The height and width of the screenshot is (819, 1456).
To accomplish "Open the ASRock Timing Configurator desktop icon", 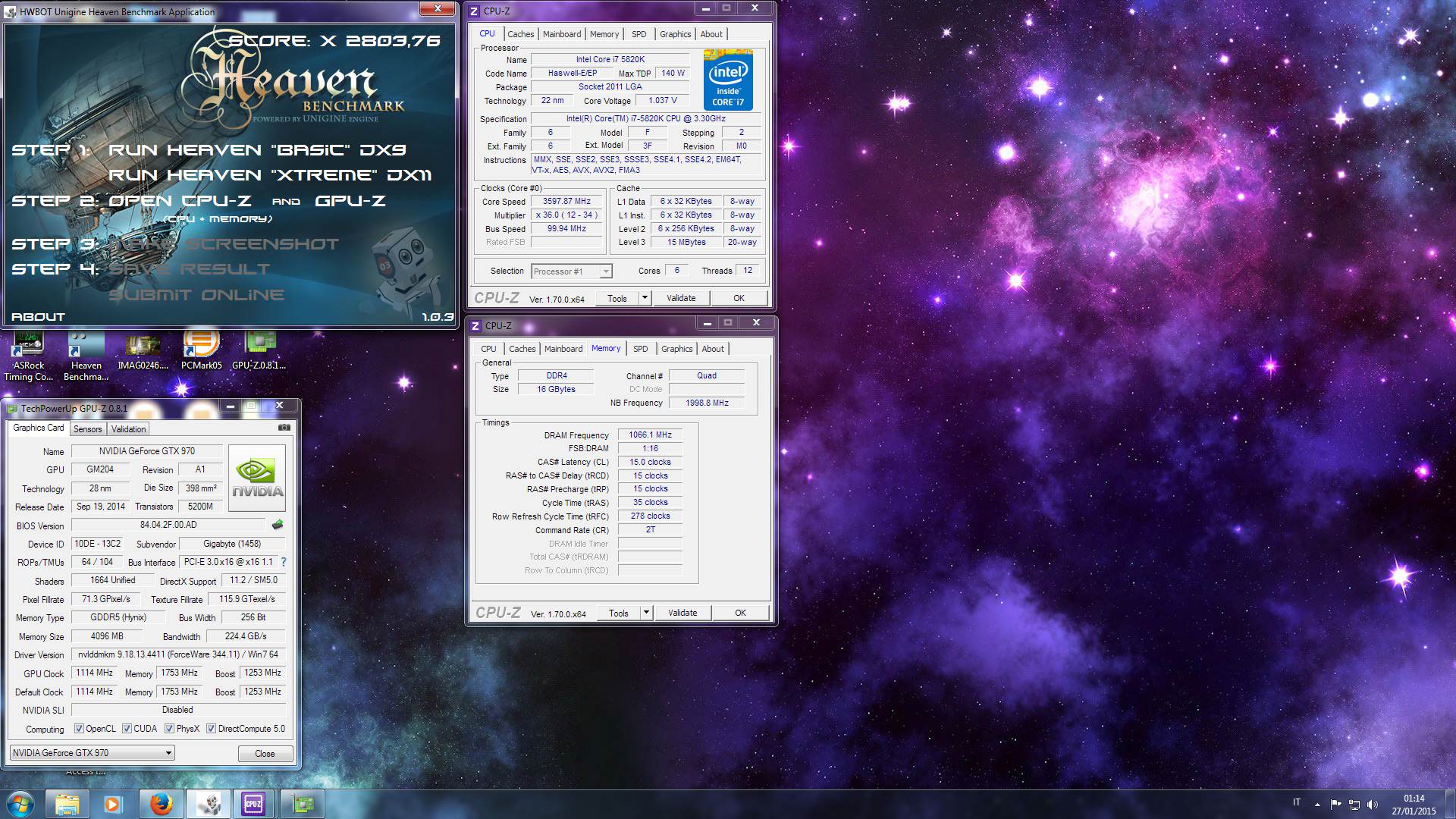I will click(28, 356).
